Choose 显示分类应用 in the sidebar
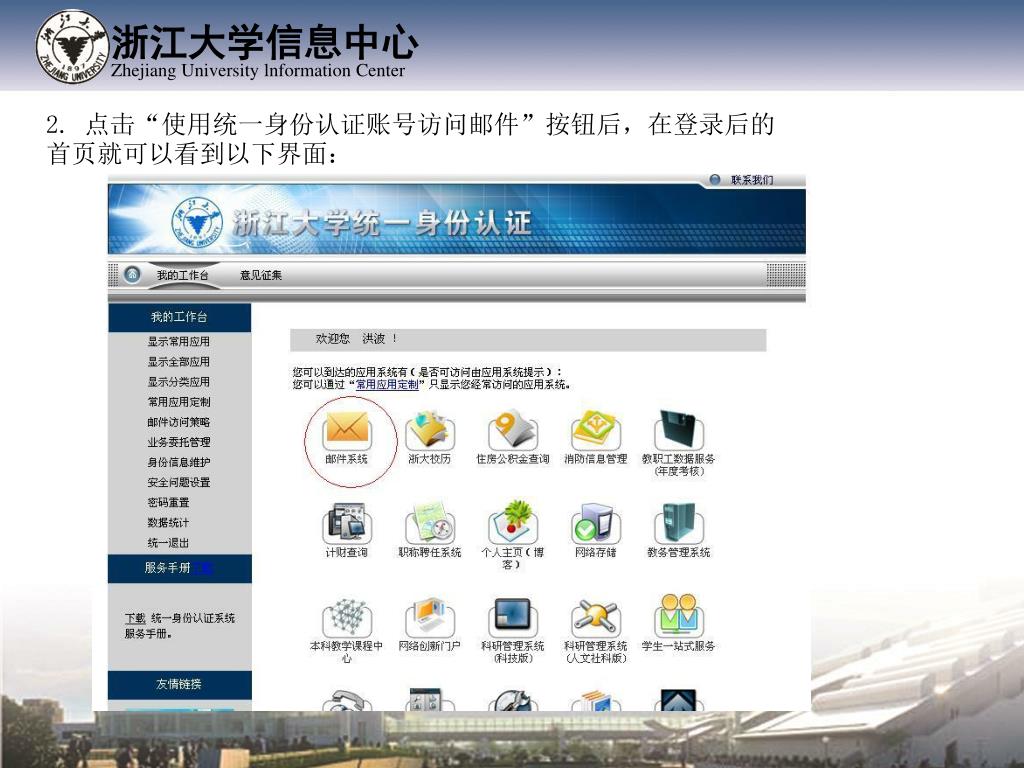 (179, 382)
